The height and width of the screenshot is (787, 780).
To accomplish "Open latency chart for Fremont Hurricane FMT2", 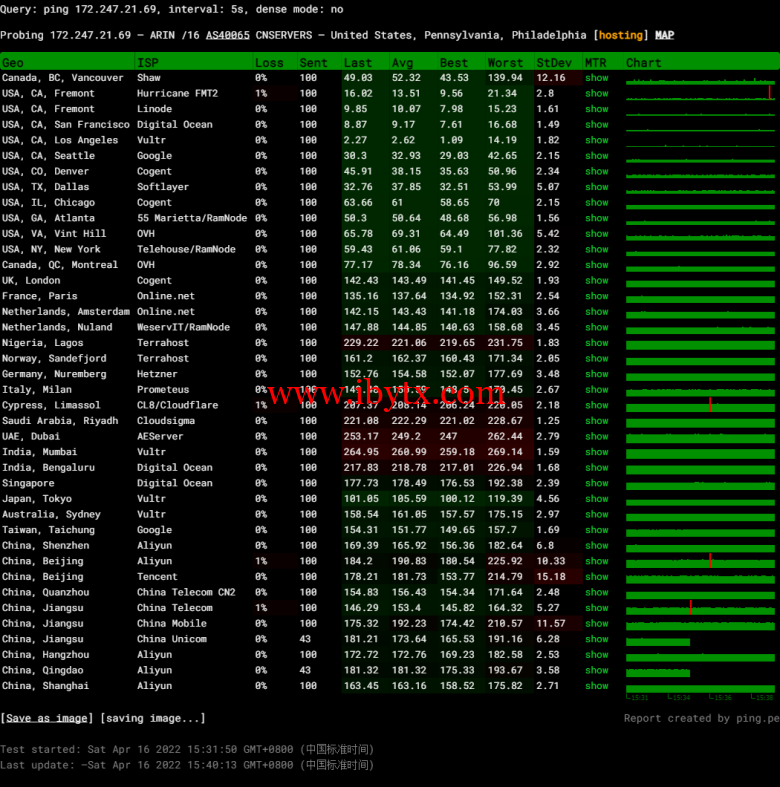I will tap(700, 94).
